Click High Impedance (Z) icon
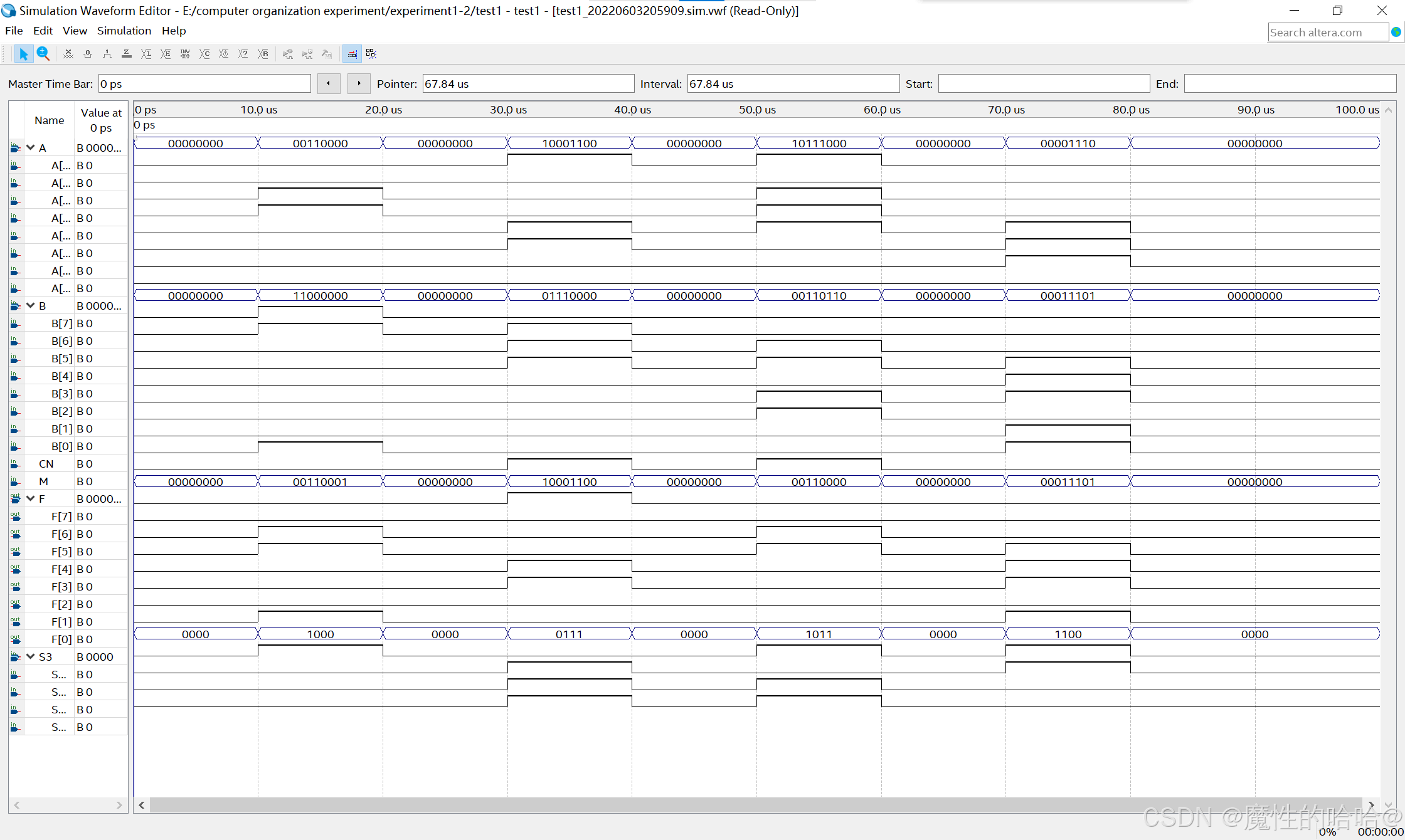Viewport: 1405px width, 840px height. (127, 54)
